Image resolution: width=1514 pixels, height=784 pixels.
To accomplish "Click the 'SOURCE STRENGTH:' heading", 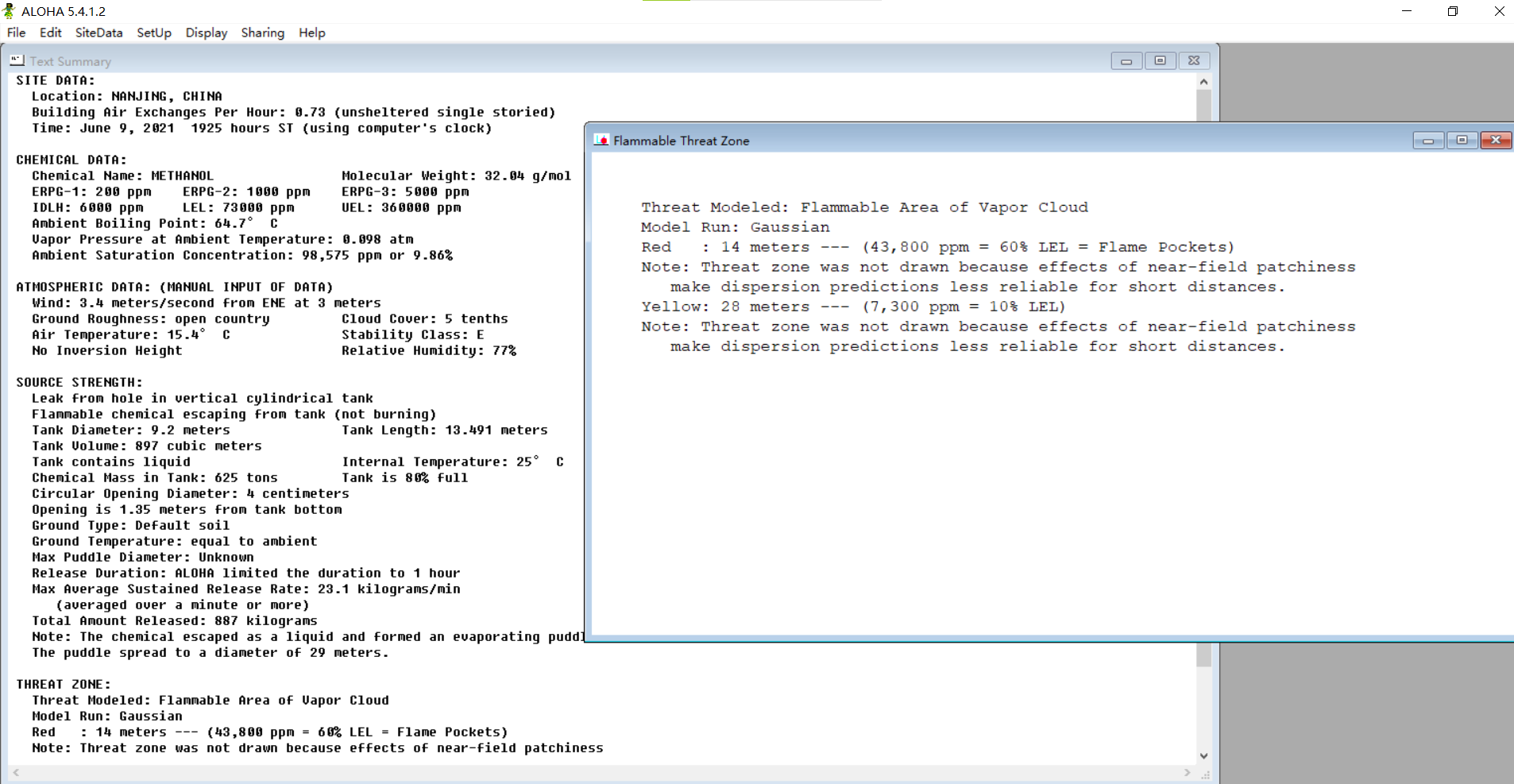I will (x=79, y=382).
